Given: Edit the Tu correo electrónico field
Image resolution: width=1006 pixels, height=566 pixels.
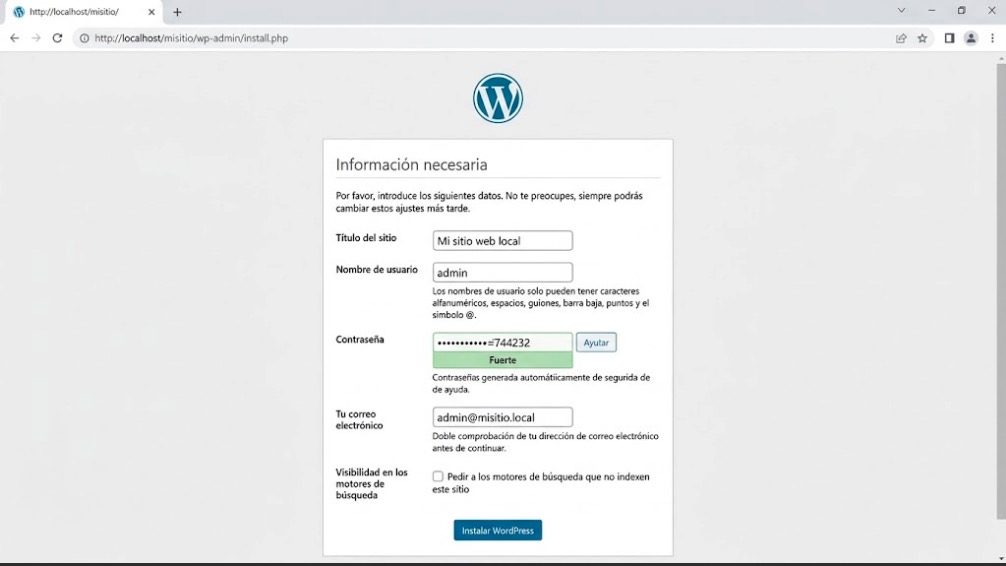Looking at the screenshot, I should tap(502, 417).
